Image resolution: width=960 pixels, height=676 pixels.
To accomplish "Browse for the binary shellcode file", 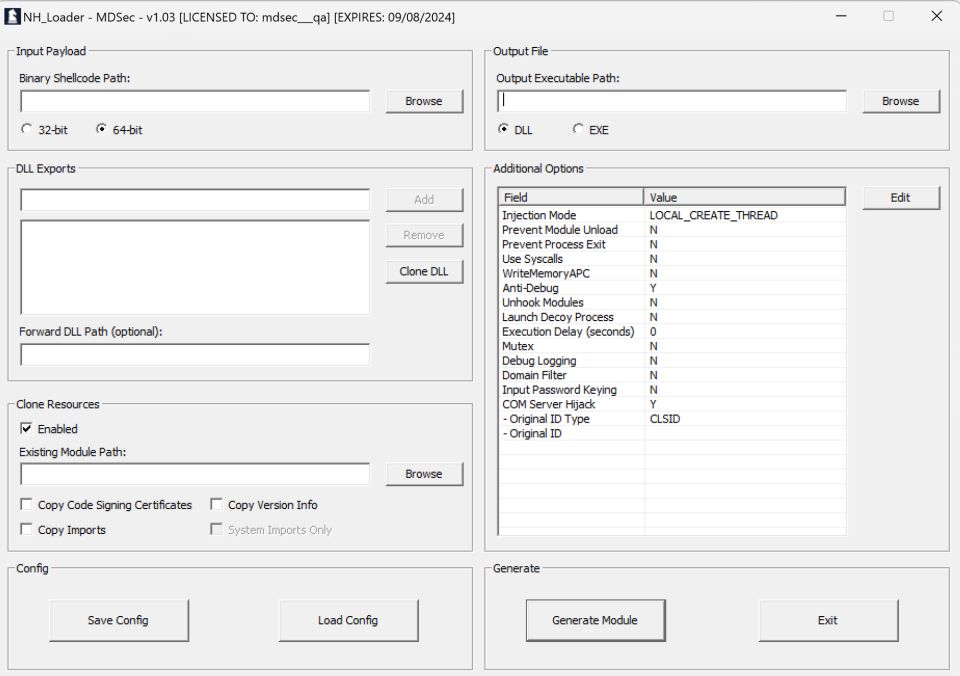I will tap(424, 101).
